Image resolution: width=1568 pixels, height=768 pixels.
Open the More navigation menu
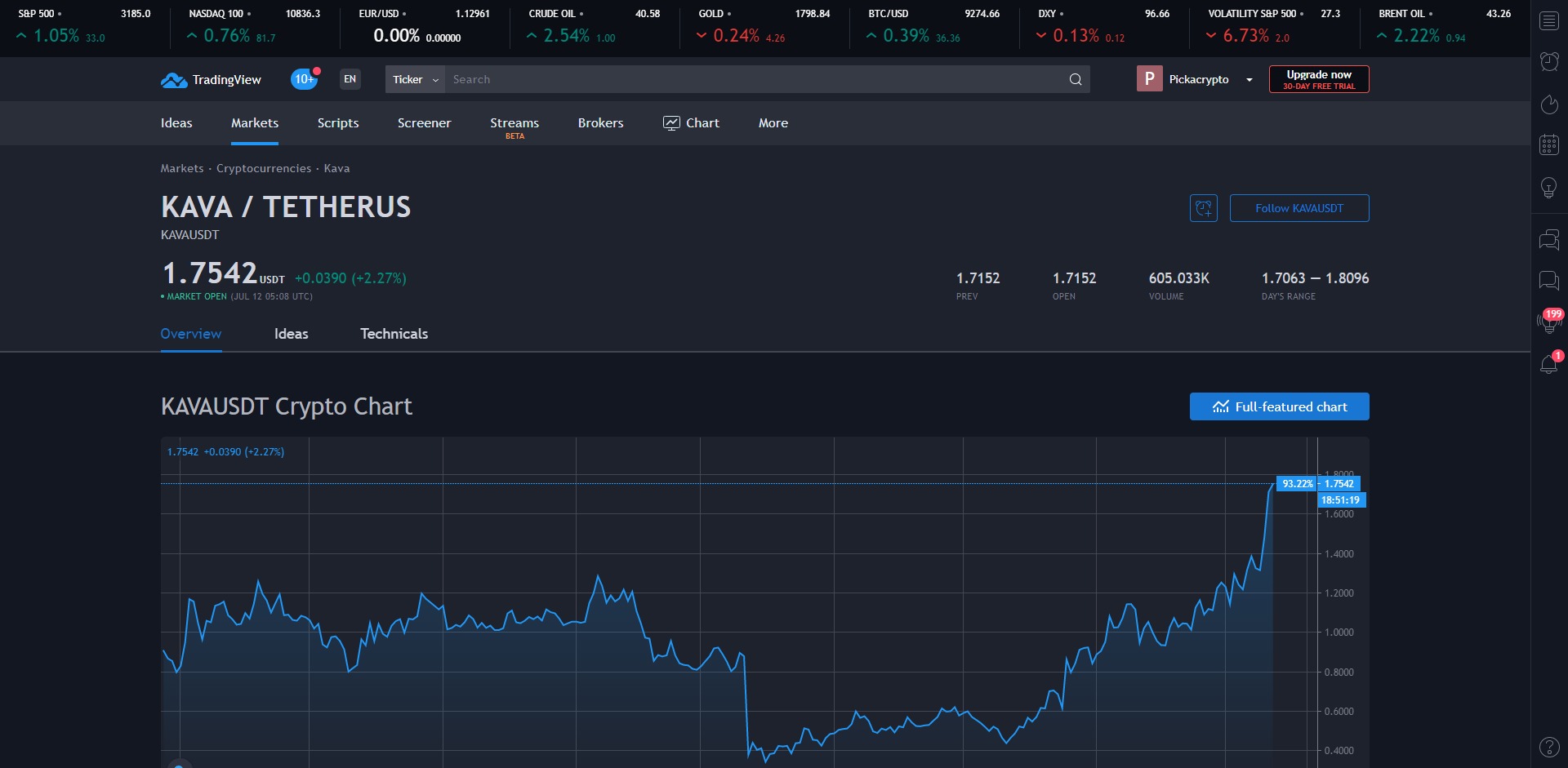point(773,123)
